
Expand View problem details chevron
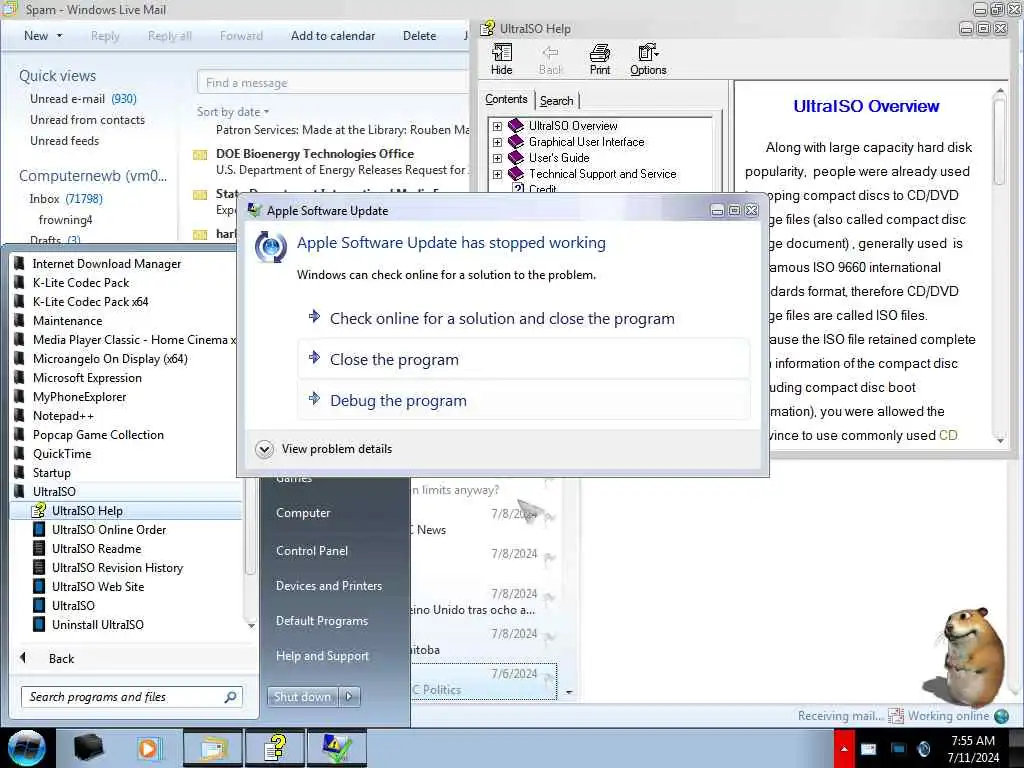point(264,449)
